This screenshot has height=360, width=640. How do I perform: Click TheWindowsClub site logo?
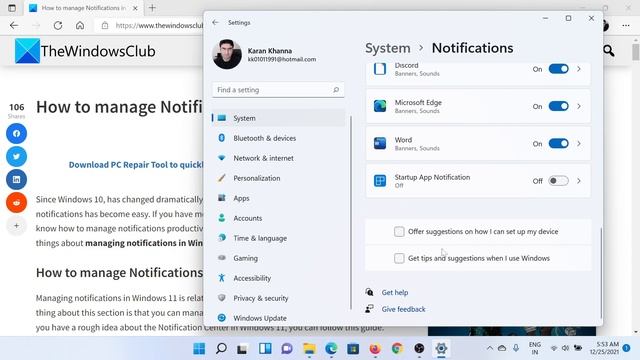click(85, 51)
